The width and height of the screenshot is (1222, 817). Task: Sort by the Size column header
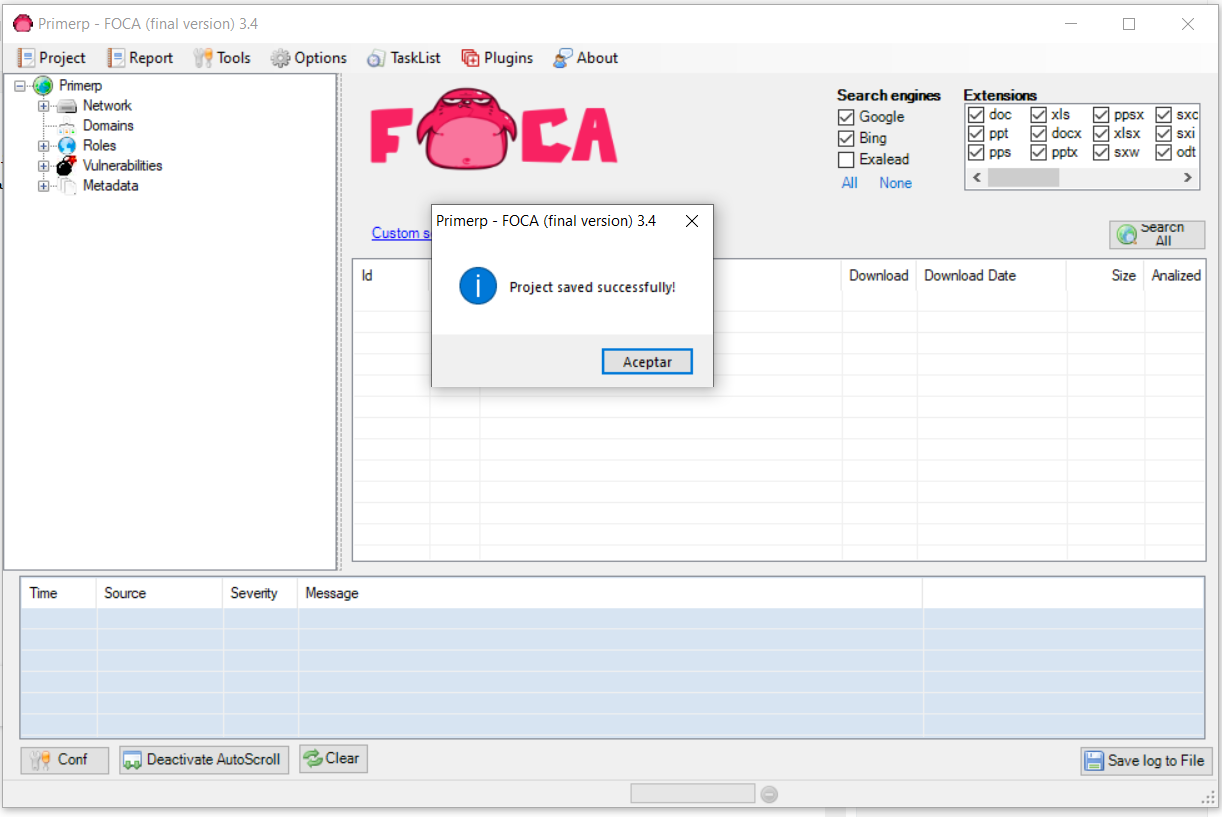1105,276
